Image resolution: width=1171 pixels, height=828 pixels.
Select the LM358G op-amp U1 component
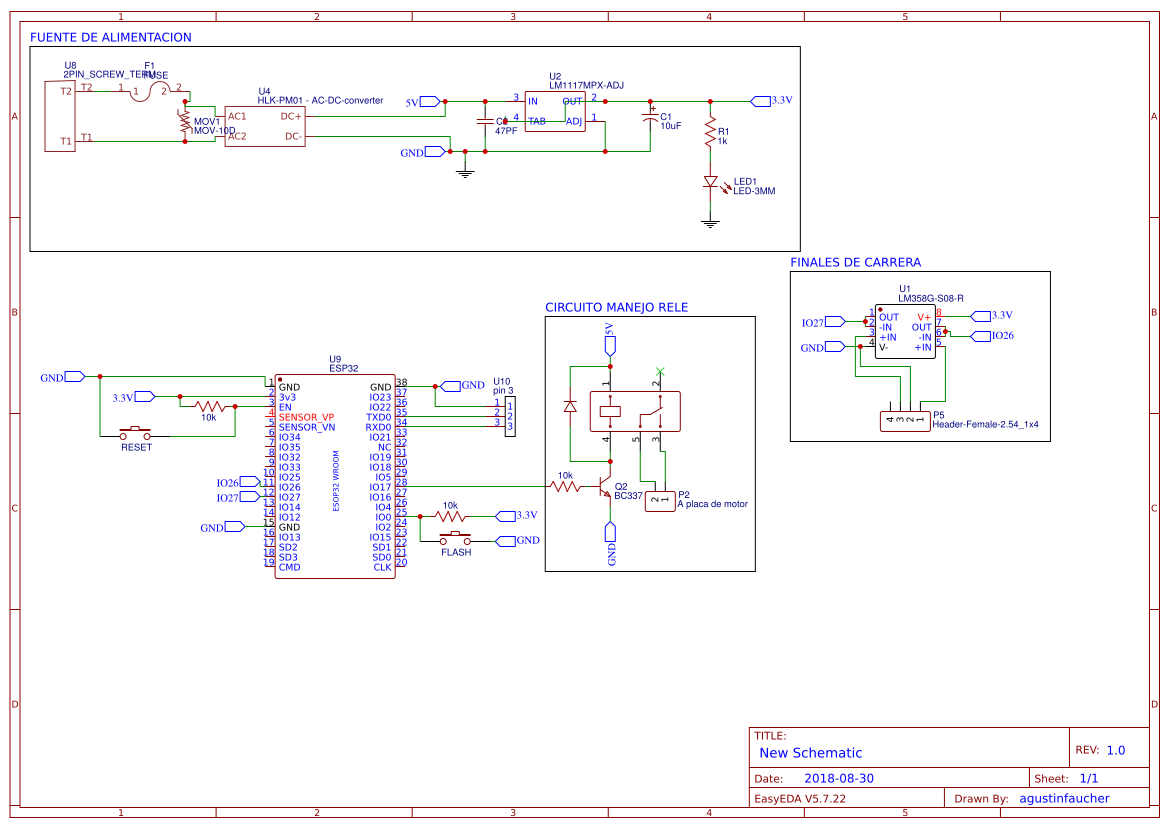(x=905, y=331)
